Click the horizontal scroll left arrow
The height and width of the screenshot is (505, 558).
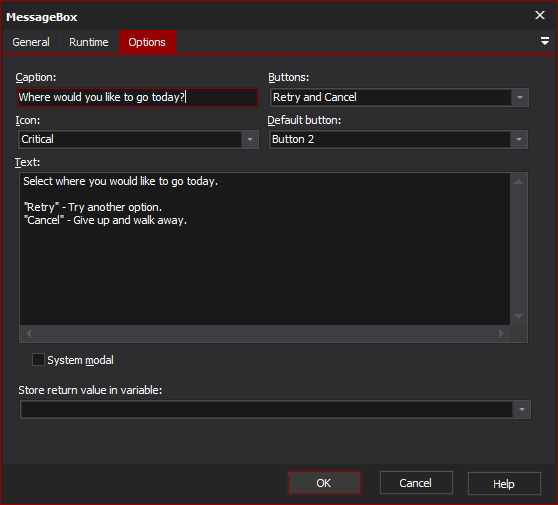[29, 333]
